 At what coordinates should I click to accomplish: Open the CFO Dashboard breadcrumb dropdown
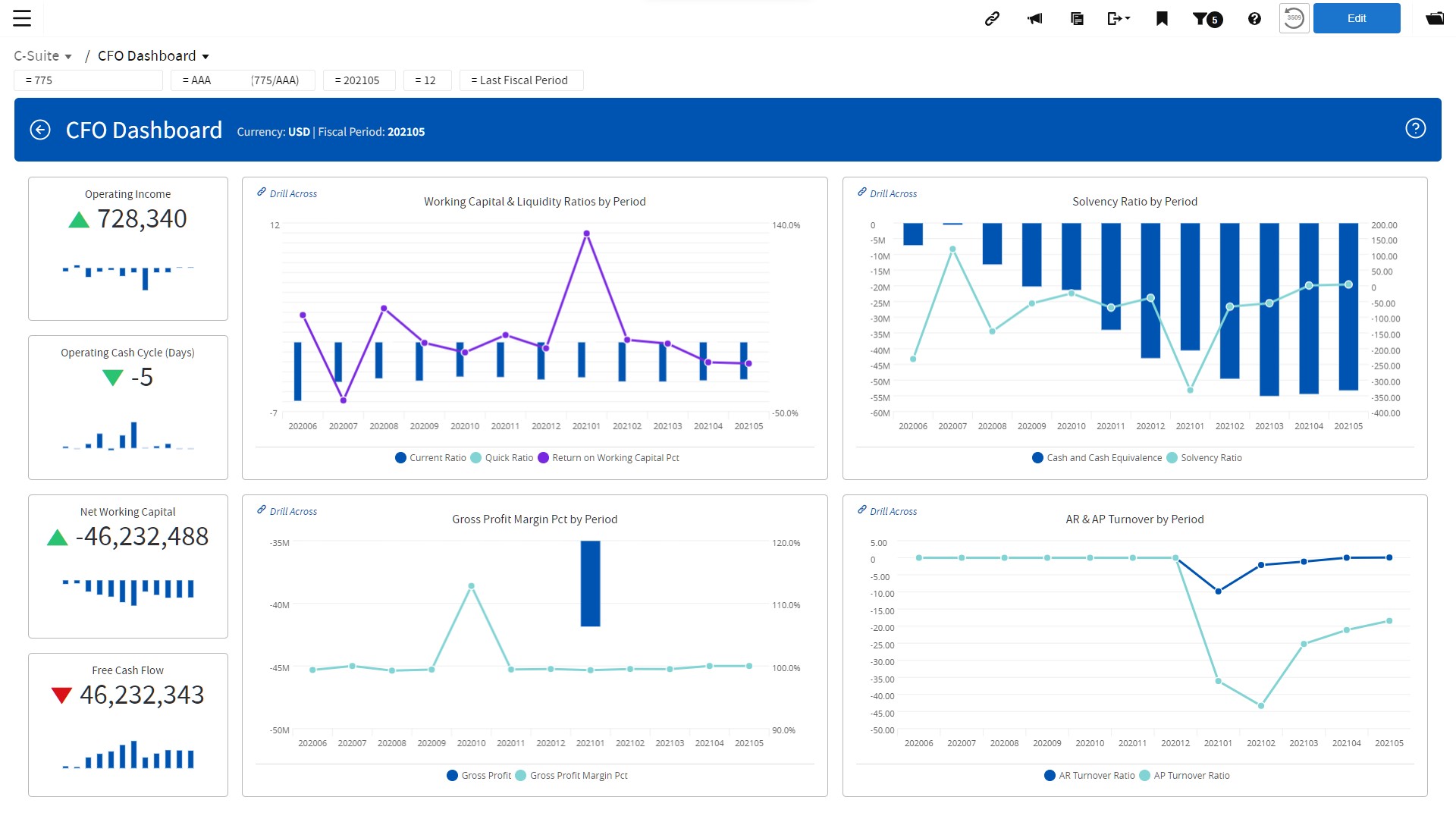[206, 55]
